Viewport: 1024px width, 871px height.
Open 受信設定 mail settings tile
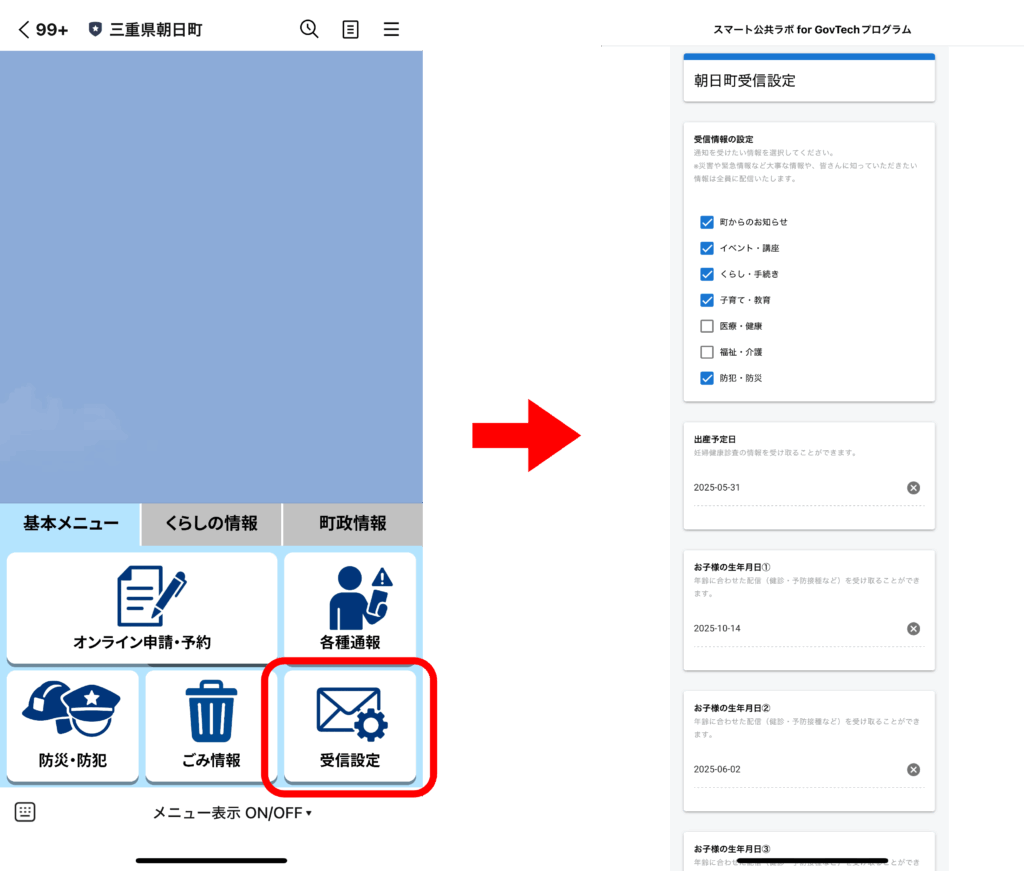click(350, 725)
